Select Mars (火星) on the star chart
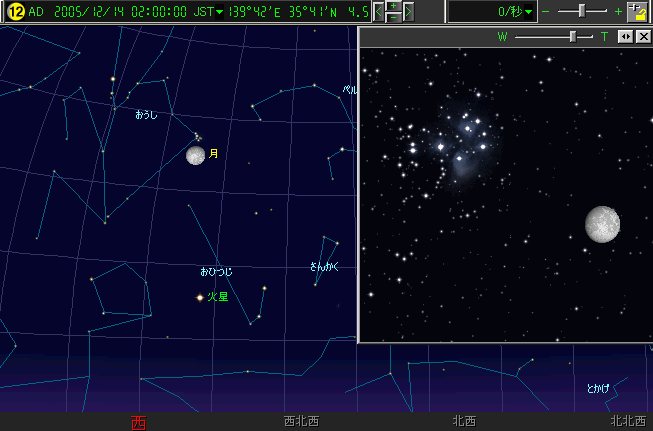 [200, 297]
